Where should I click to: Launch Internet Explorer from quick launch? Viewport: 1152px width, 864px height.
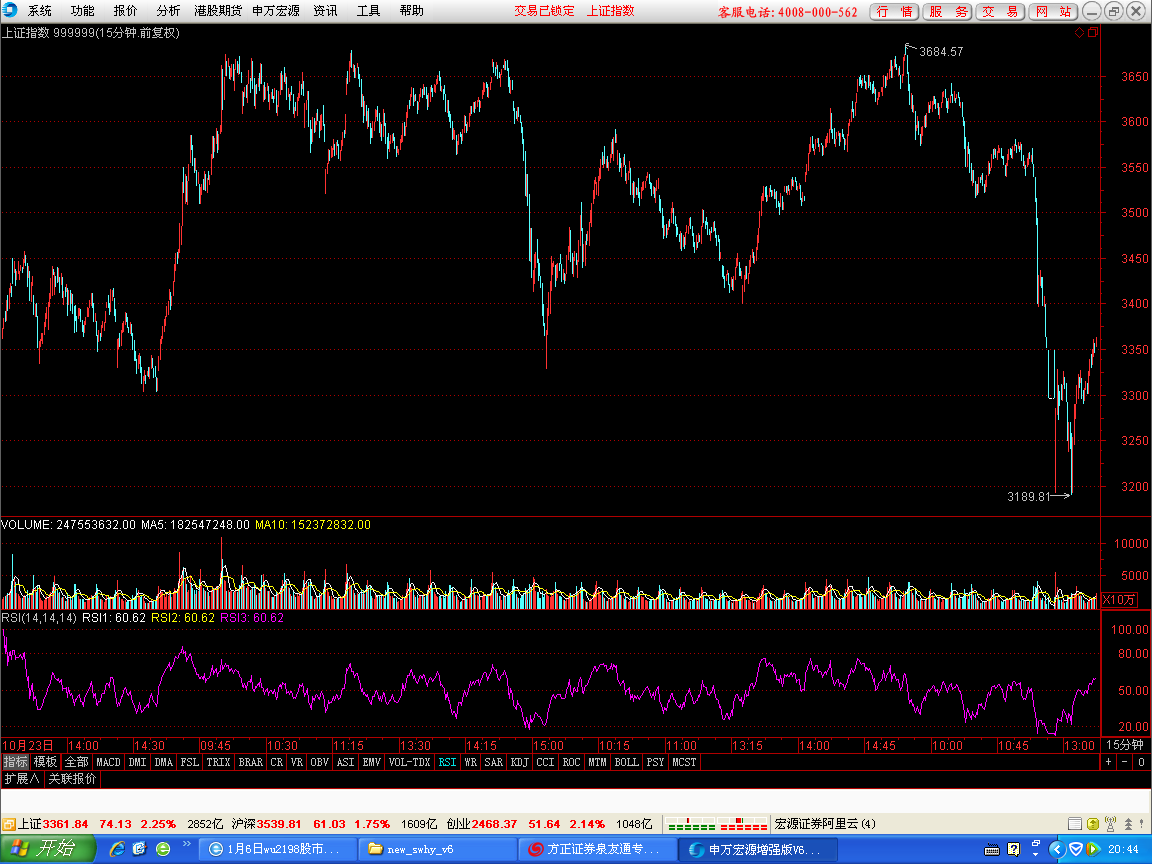click(x=117, y=849)
